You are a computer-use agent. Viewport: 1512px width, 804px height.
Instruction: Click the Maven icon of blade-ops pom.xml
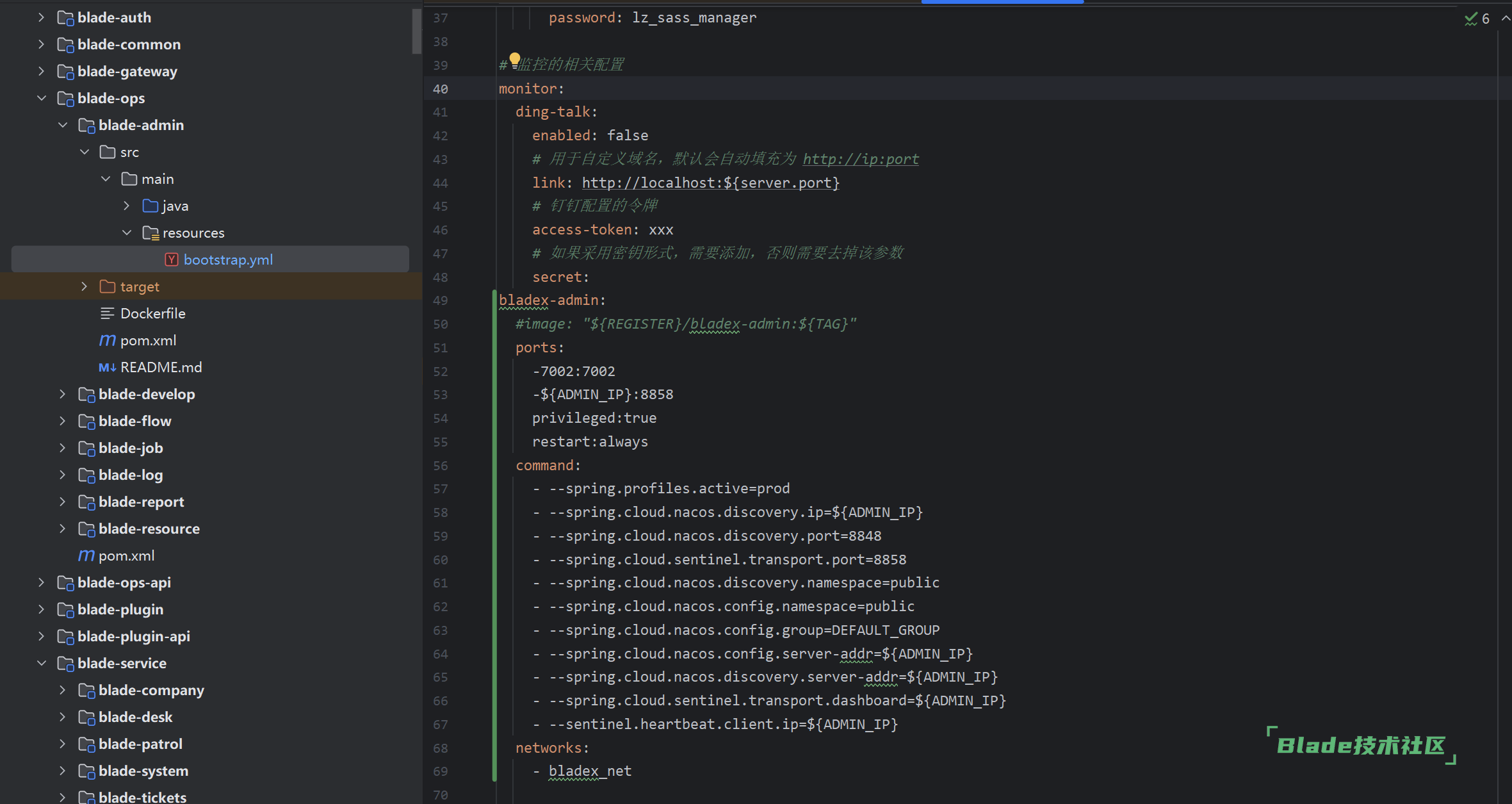coord(86,556)
